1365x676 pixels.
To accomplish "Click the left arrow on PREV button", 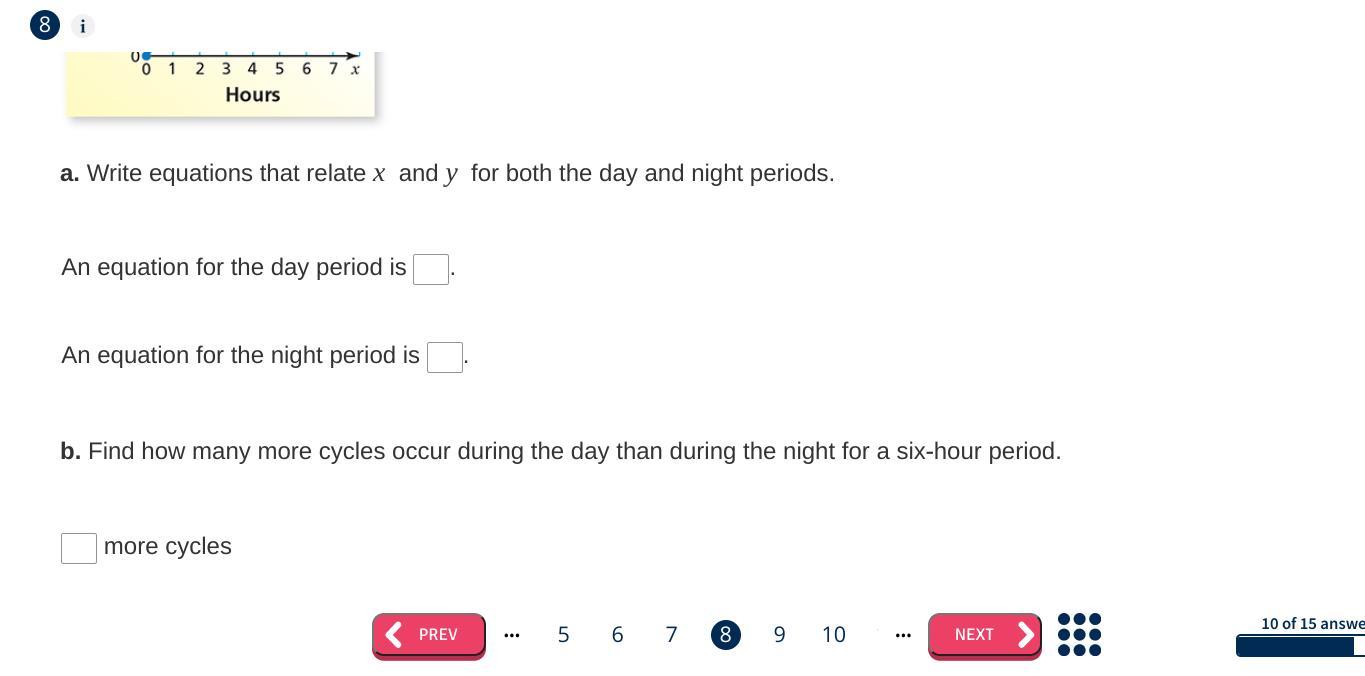I will coord(394,635).
